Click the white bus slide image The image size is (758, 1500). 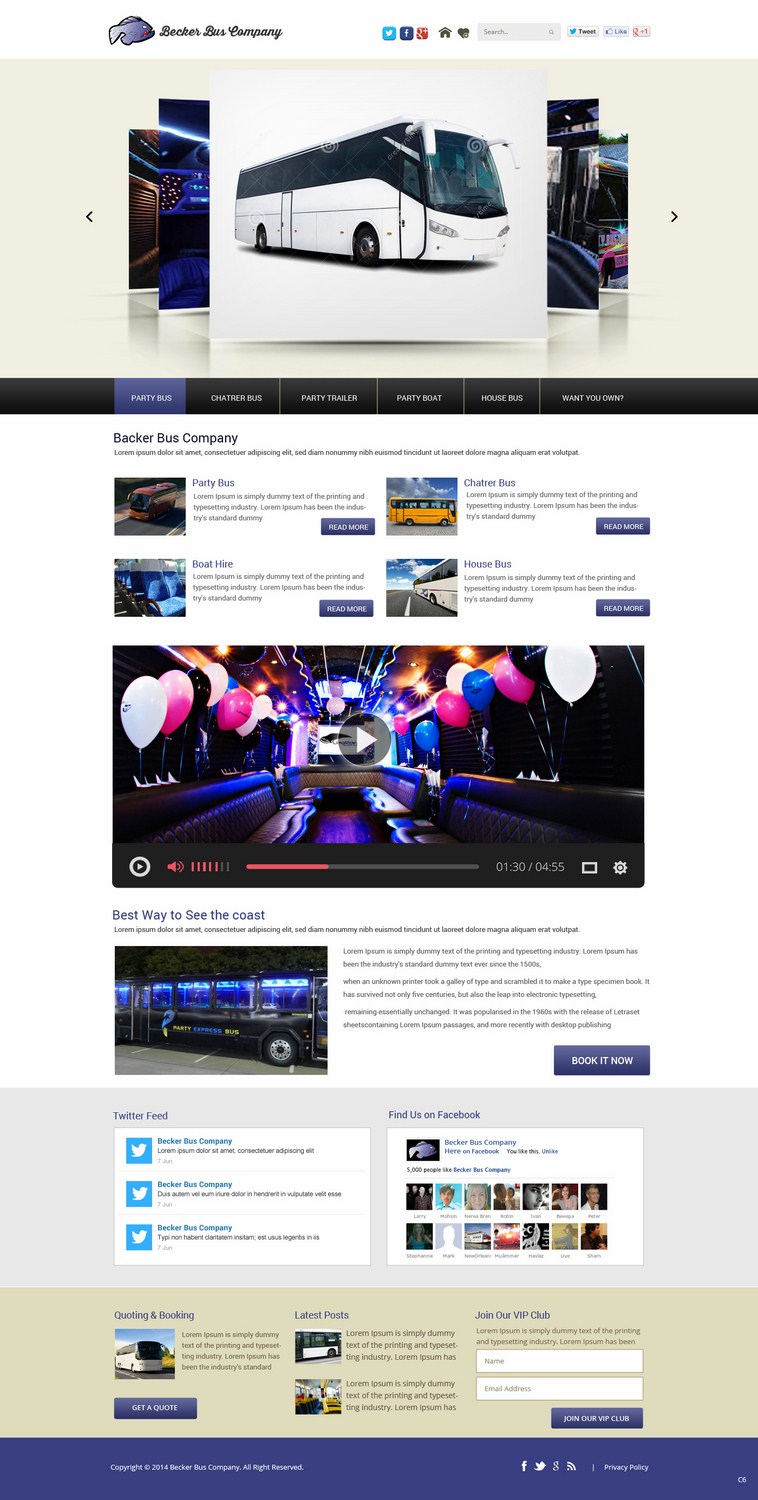(x=378, y=204)
